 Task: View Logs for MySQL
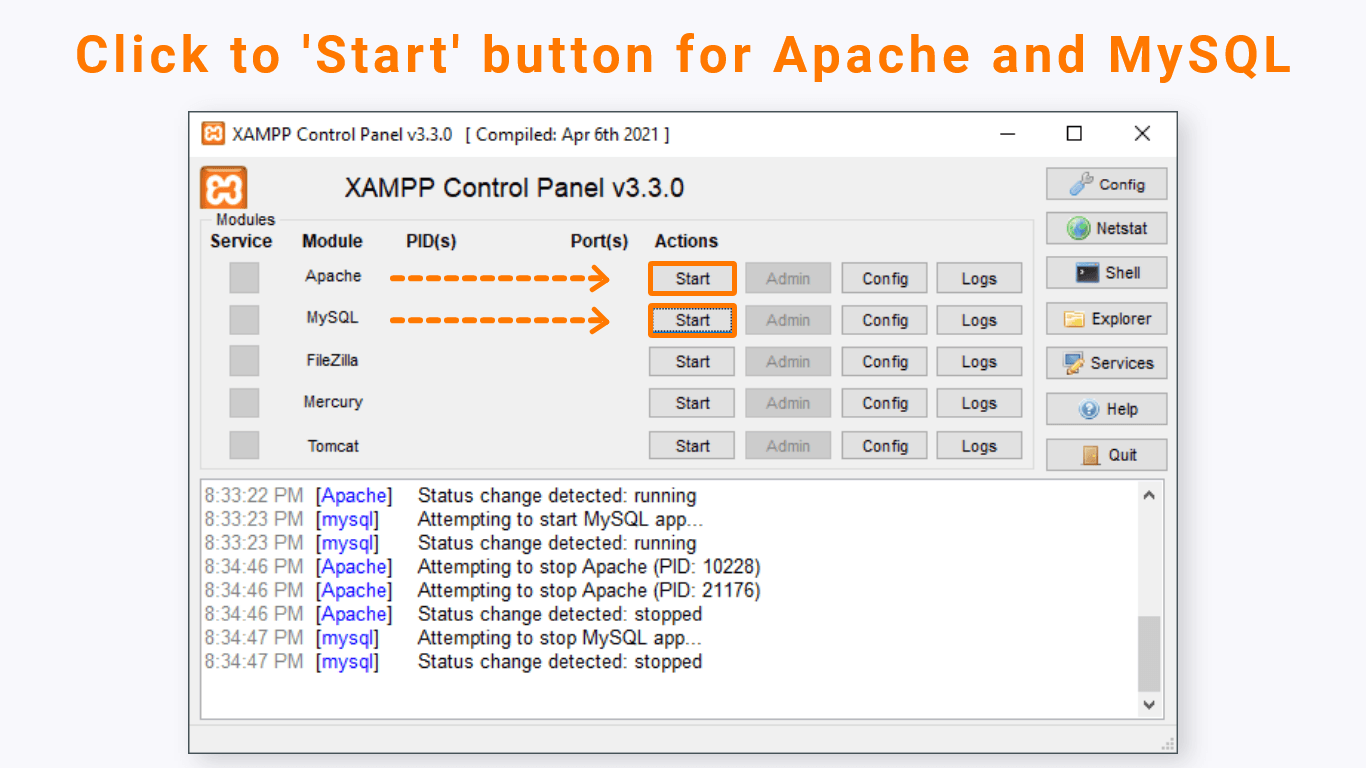pos(979,320)
